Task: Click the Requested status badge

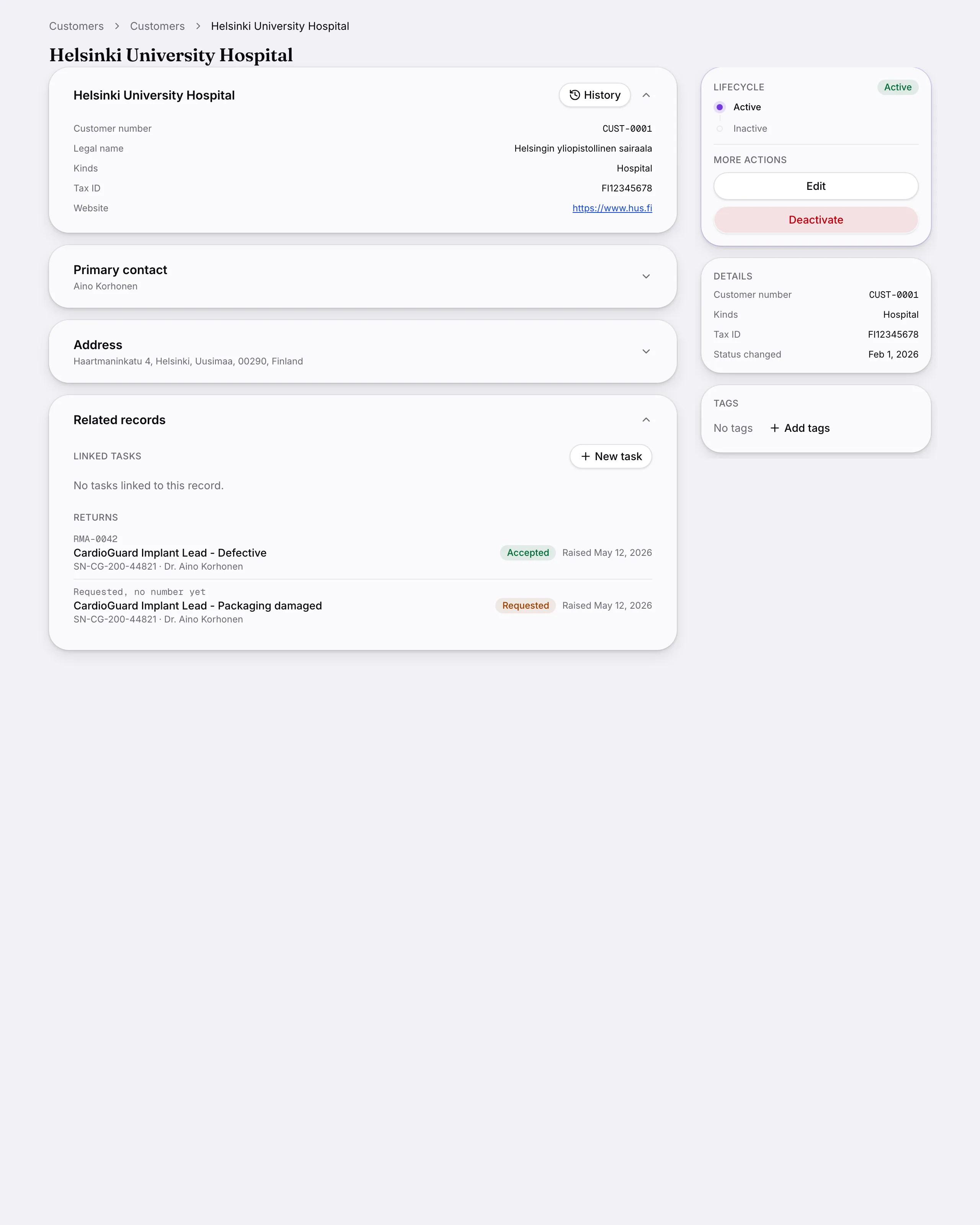Action: [526, 606]
